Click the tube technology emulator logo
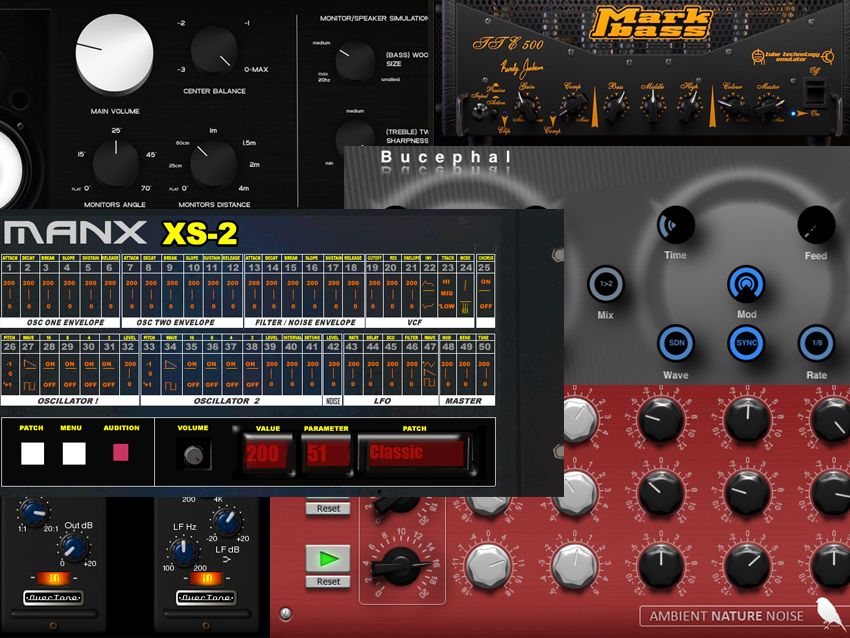Image resolution: width=850 pixels, height=638 pixels. tap(791, 55)
